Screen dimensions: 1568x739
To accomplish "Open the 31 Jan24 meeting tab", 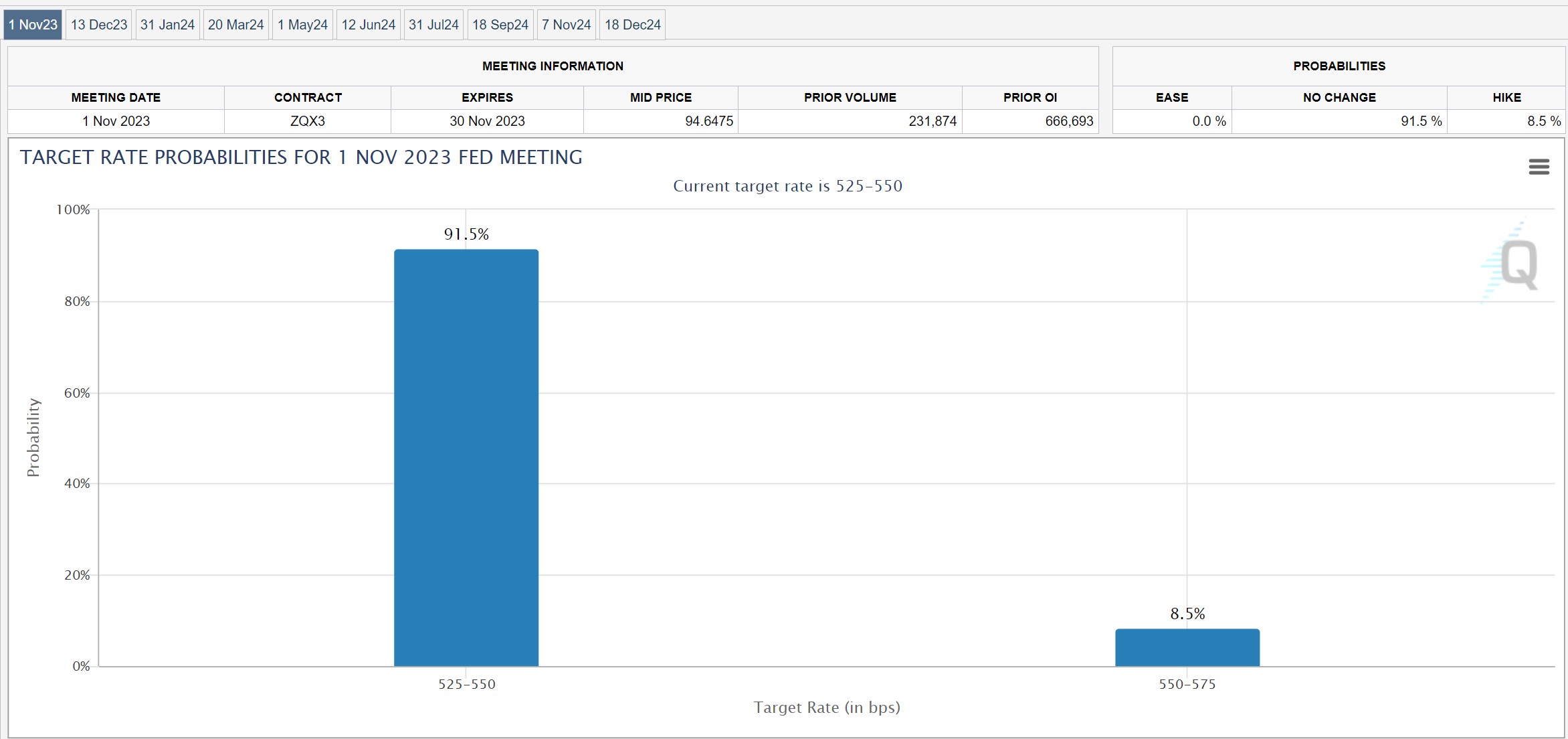I will pos(167,25).
